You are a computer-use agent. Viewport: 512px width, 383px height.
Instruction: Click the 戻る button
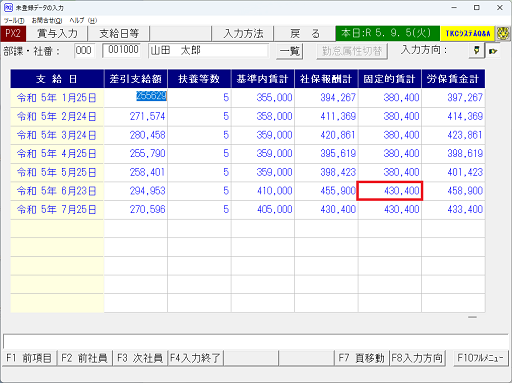point(305,34)
